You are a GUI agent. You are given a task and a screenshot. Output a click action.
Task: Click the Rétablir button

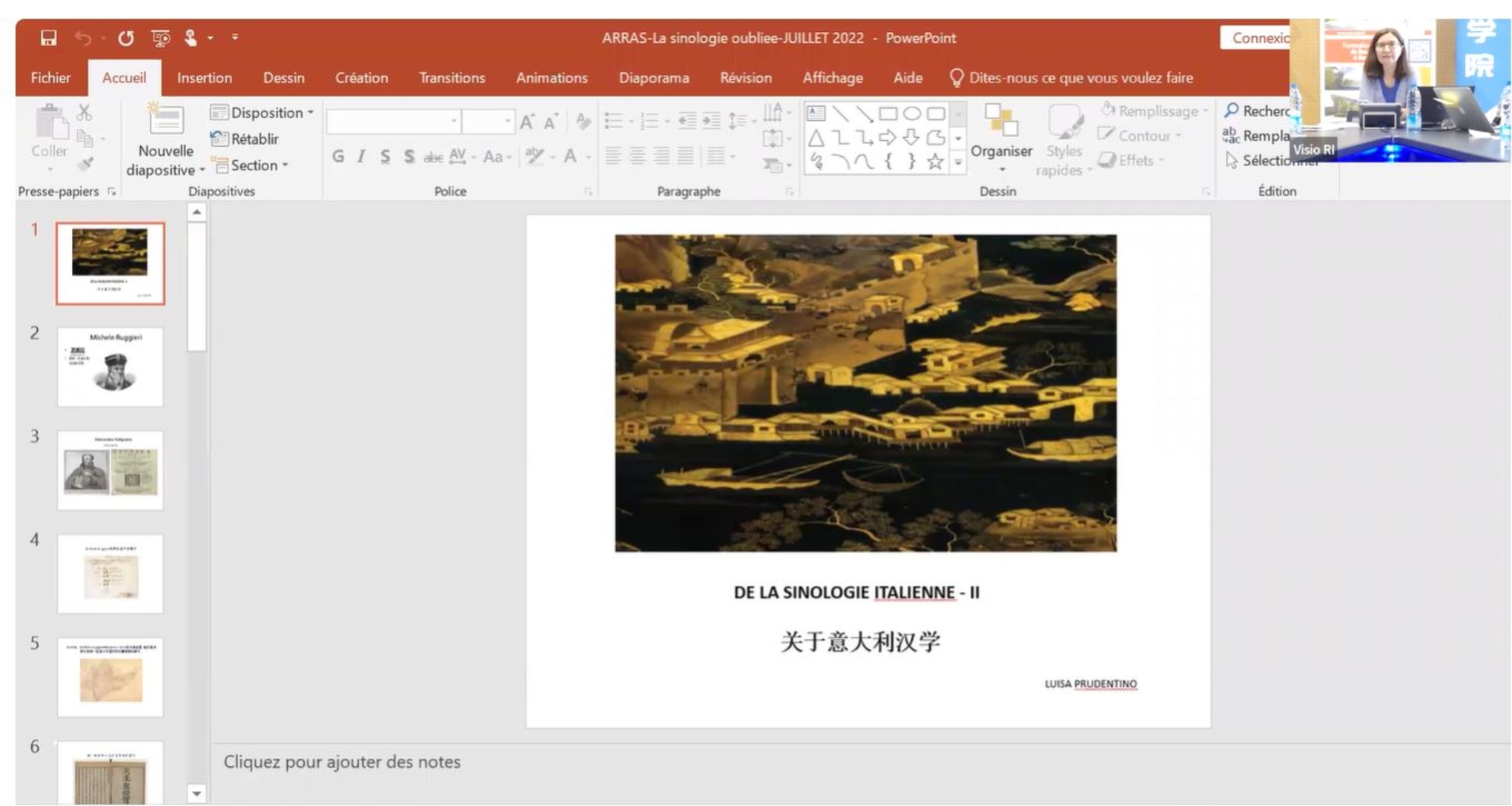point(246,139)
